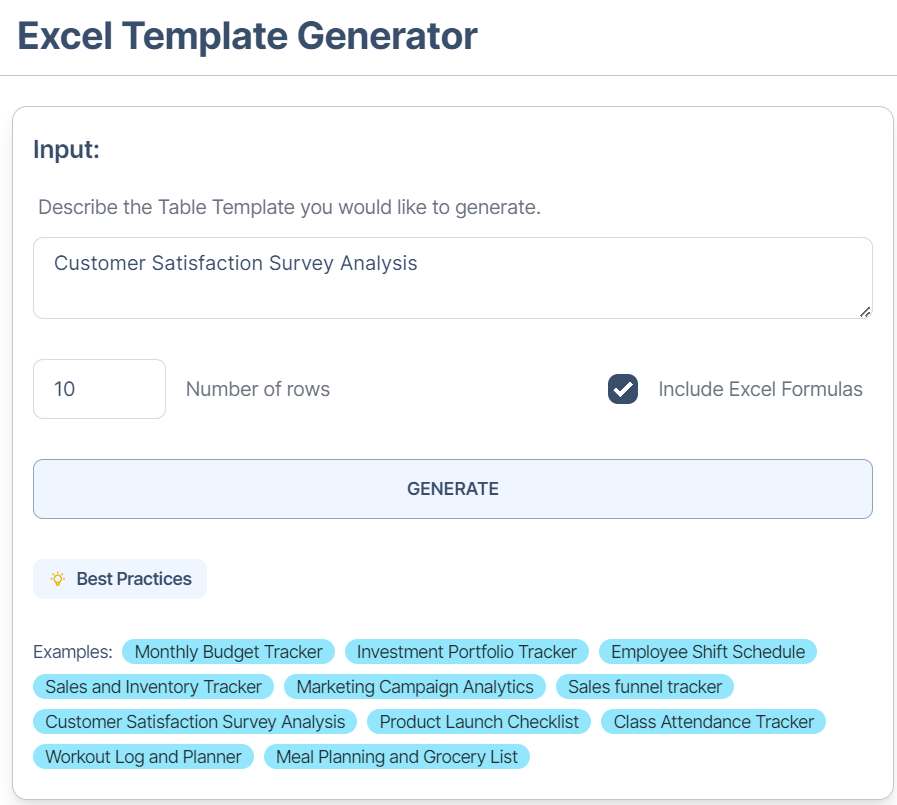The width and height of the screenshot is (897, 805).
Task: Select the Customer Satisfaction Survey Analysis example chip
Action: [195, 722]
